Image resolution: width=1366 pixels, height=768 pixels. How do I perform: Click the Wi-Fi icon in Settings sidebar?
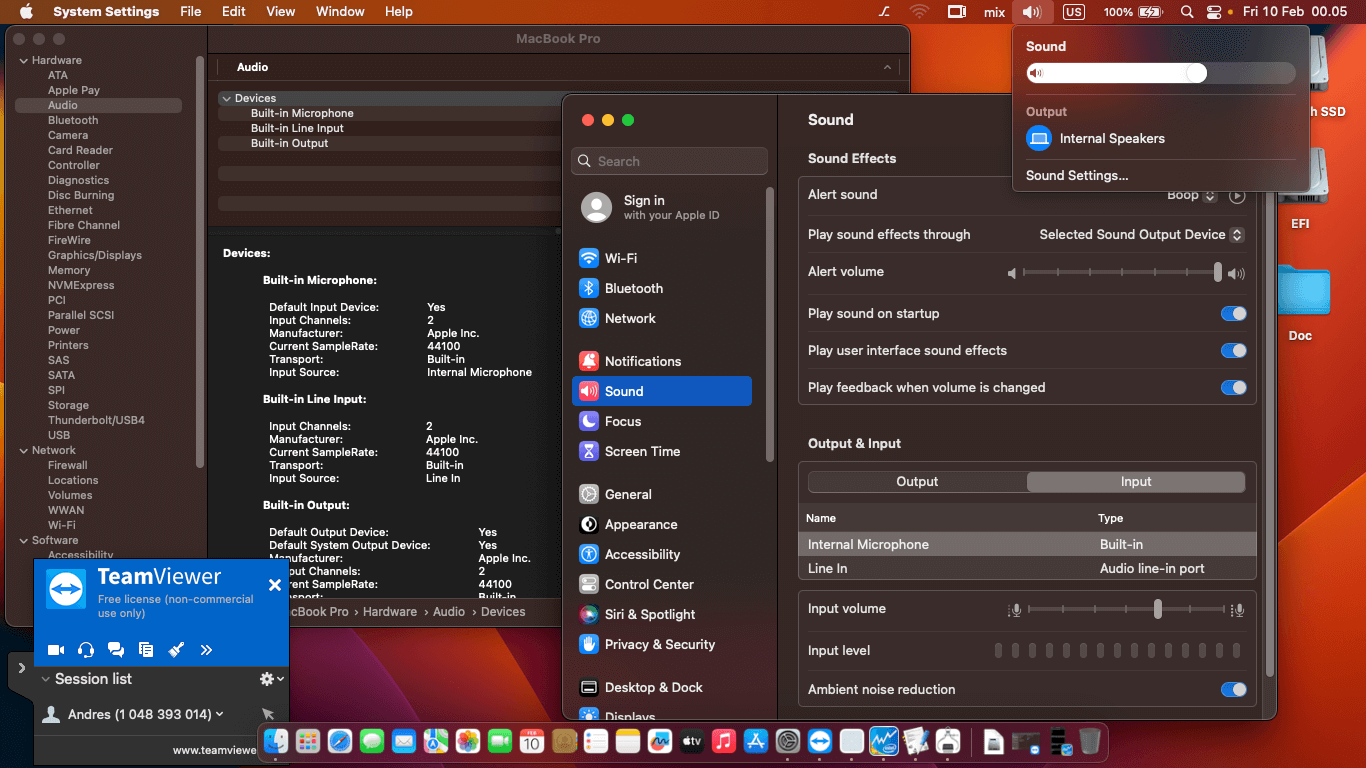click(589, 258)
